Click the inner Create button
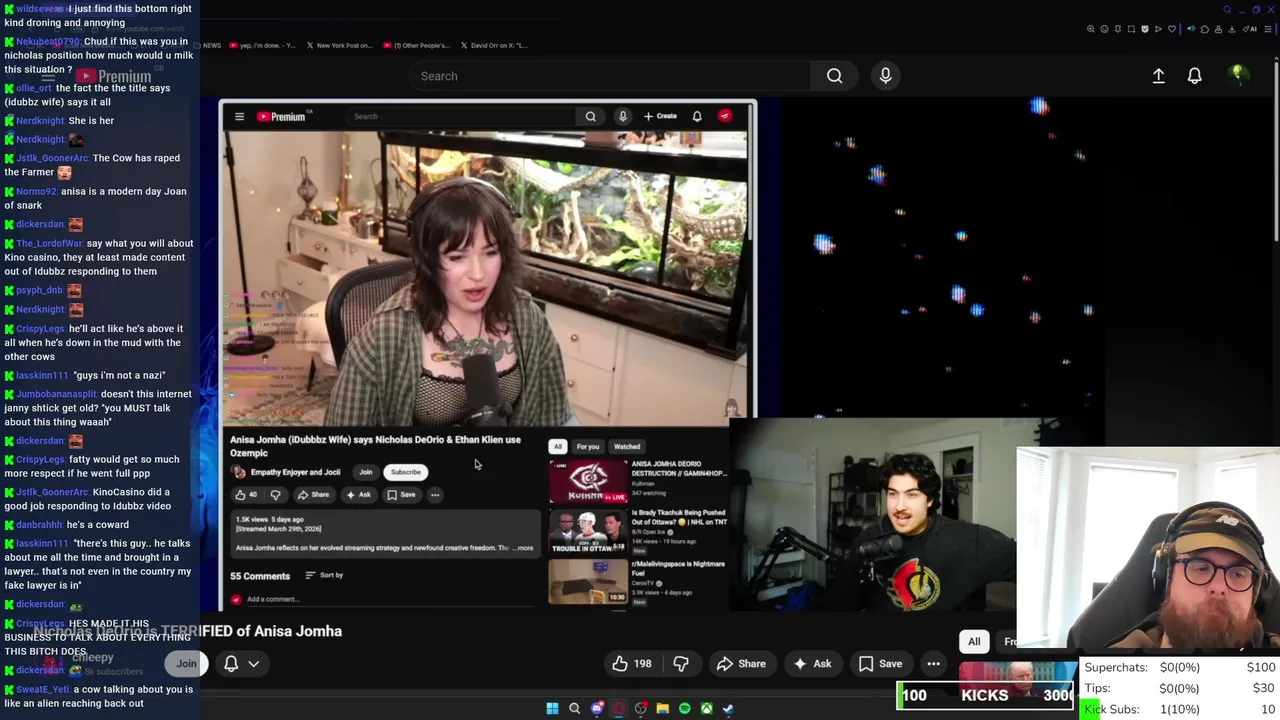Image resolution: width=1280 pixels, height=720 pixels. tap(660, 116)
